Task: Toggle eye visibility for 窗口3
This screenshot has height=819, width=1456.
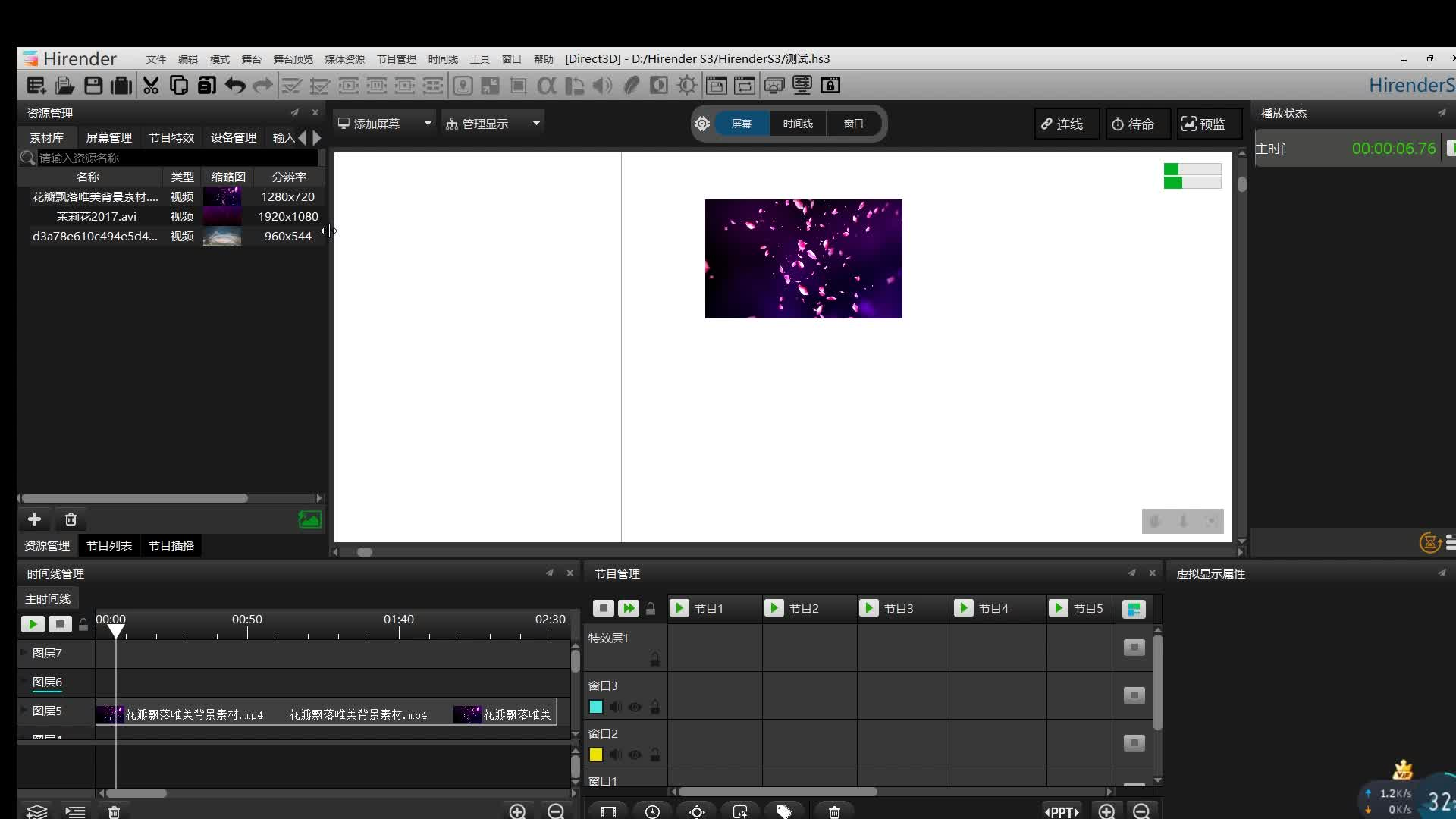Action: point(635,708)
